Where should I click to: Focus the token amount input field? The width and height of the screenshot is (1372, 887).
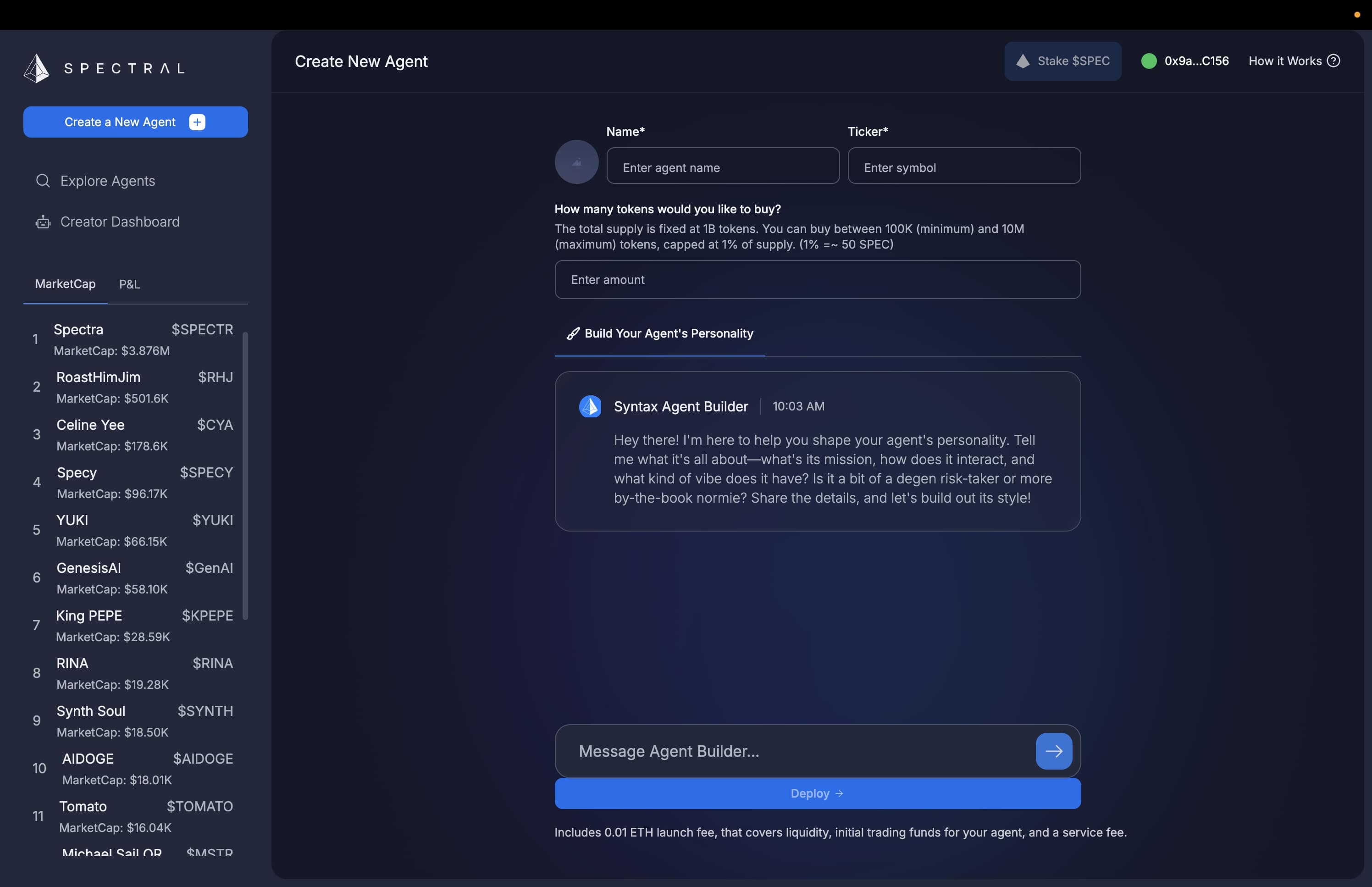(x=818, y=280)
